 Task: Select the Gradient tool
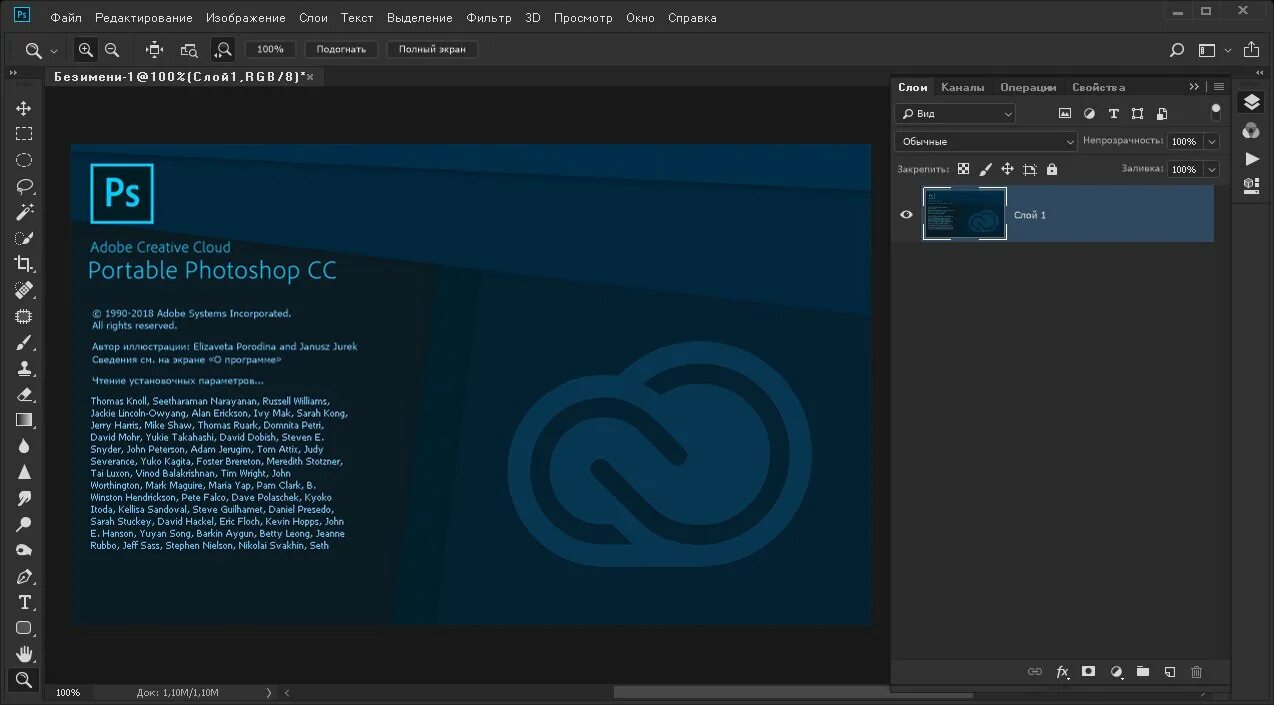tap(24, 420)
